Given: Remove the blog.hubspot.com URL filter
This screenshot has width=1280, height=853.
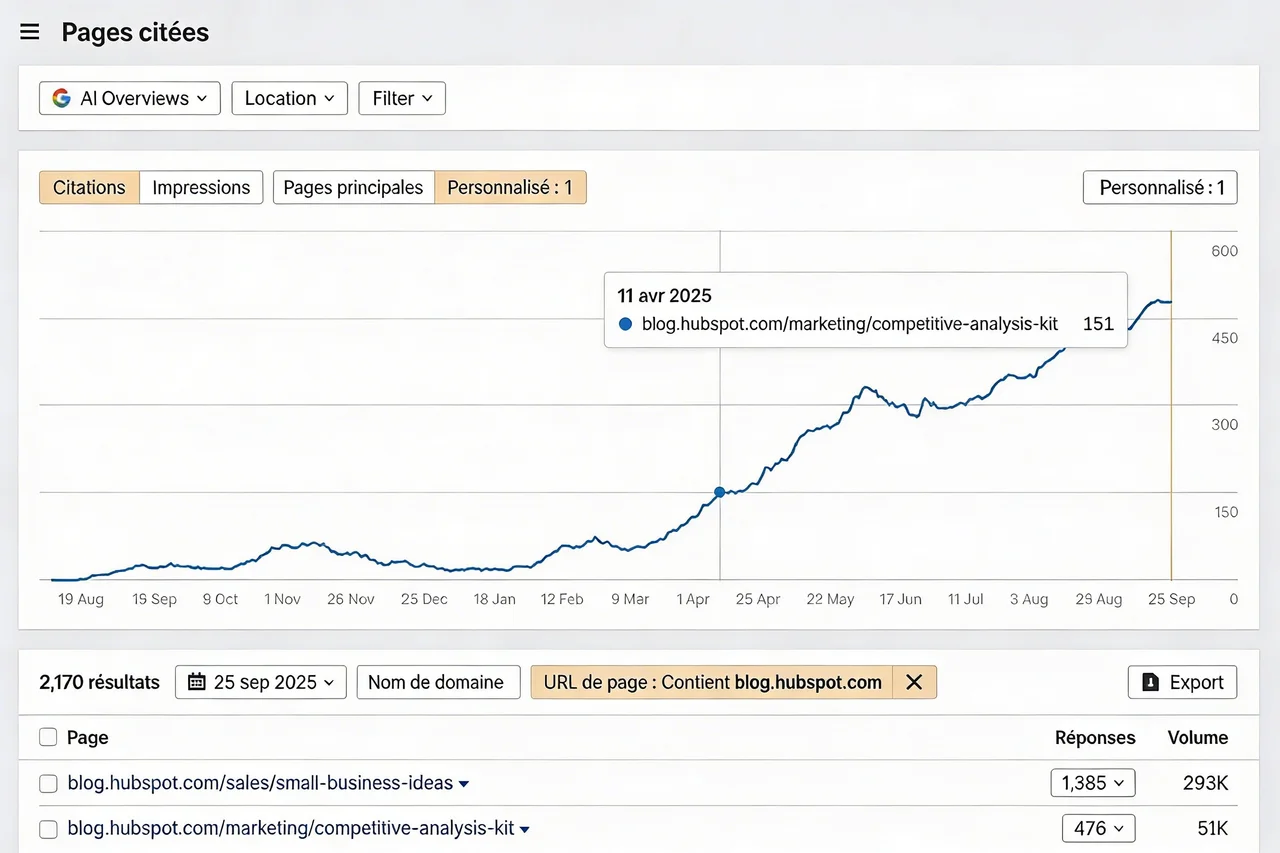Looking at the screenshot, I should pos(913,682).
